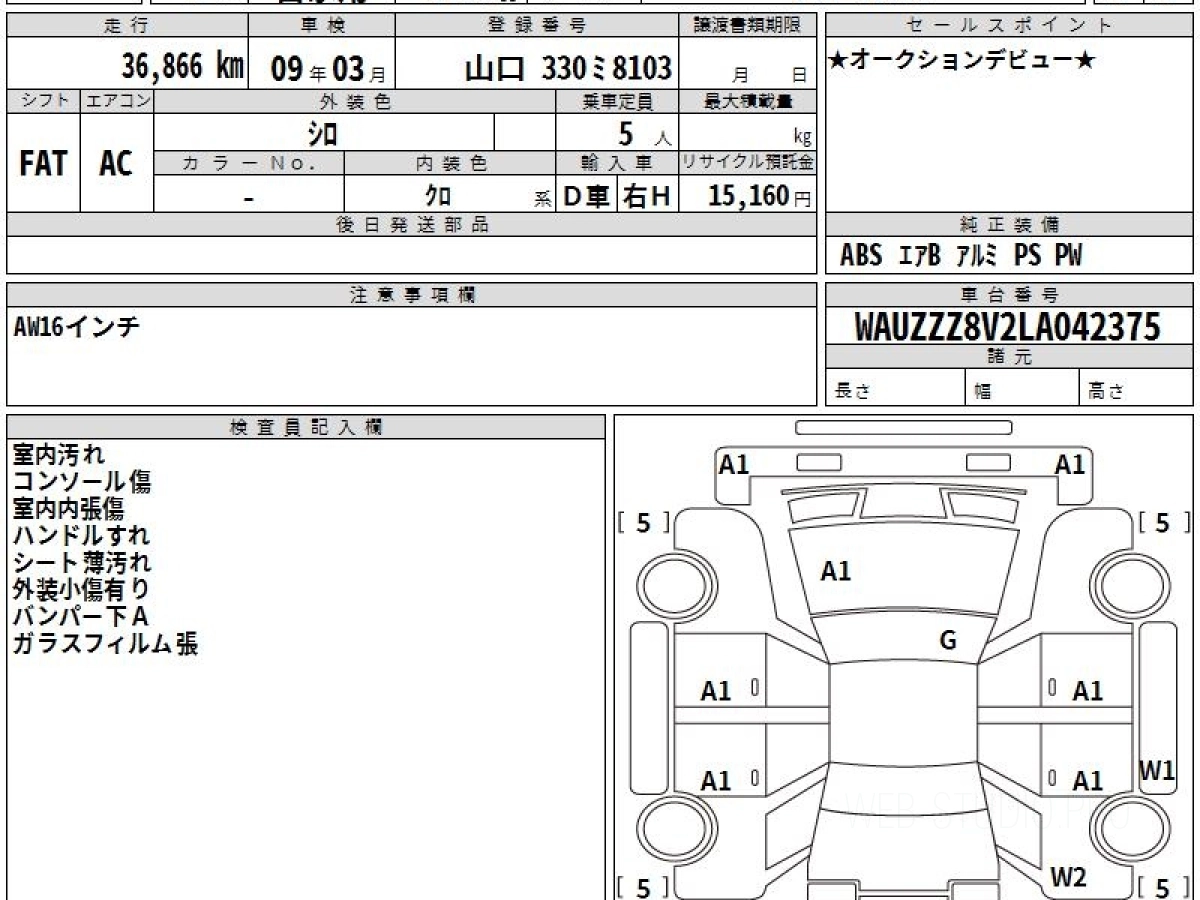Click the 純正装備 header

coord(1009,225)
